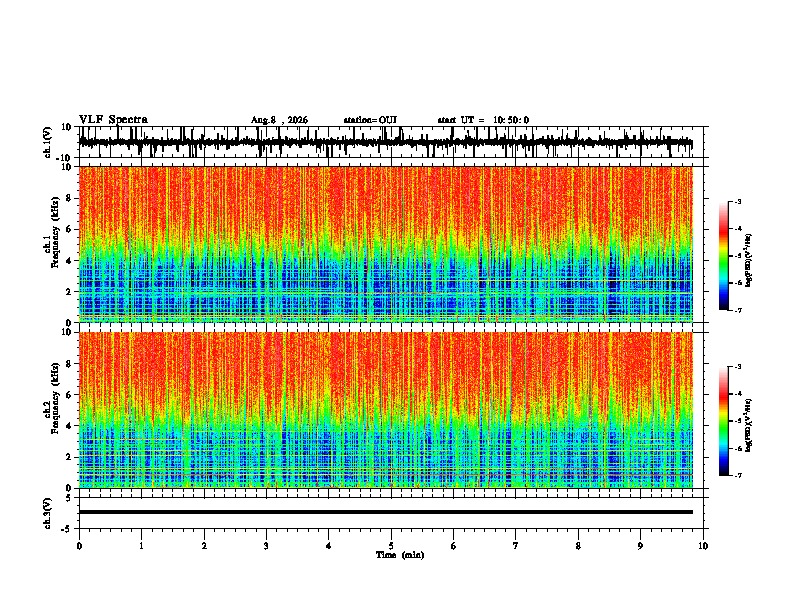Image resolution: width=792 pixels, height=612 pixels.
Task: Click the -3 label on ch.2 color bar
Action: coord(737,367)
